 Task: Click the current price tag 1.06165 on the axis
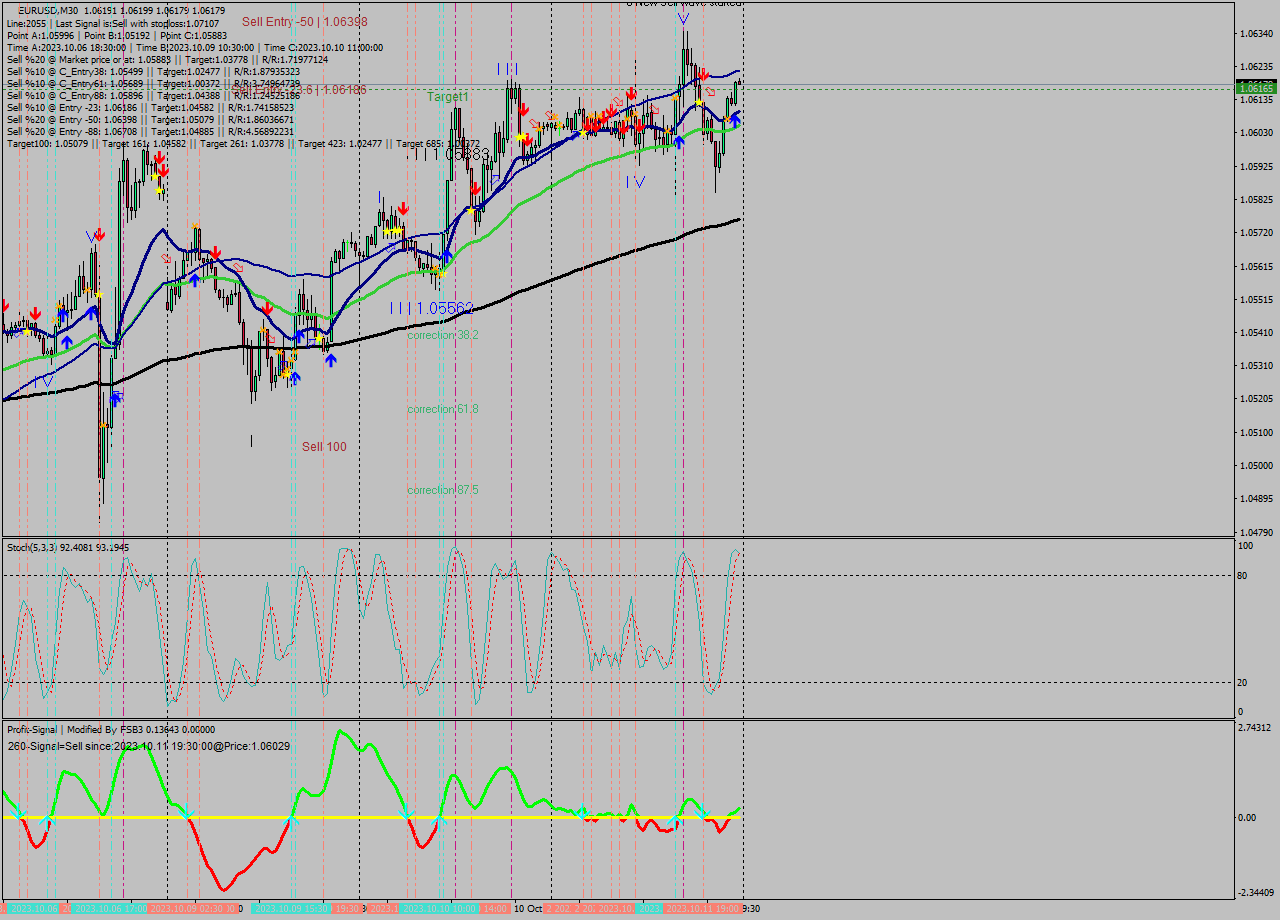coord(1256,88)
